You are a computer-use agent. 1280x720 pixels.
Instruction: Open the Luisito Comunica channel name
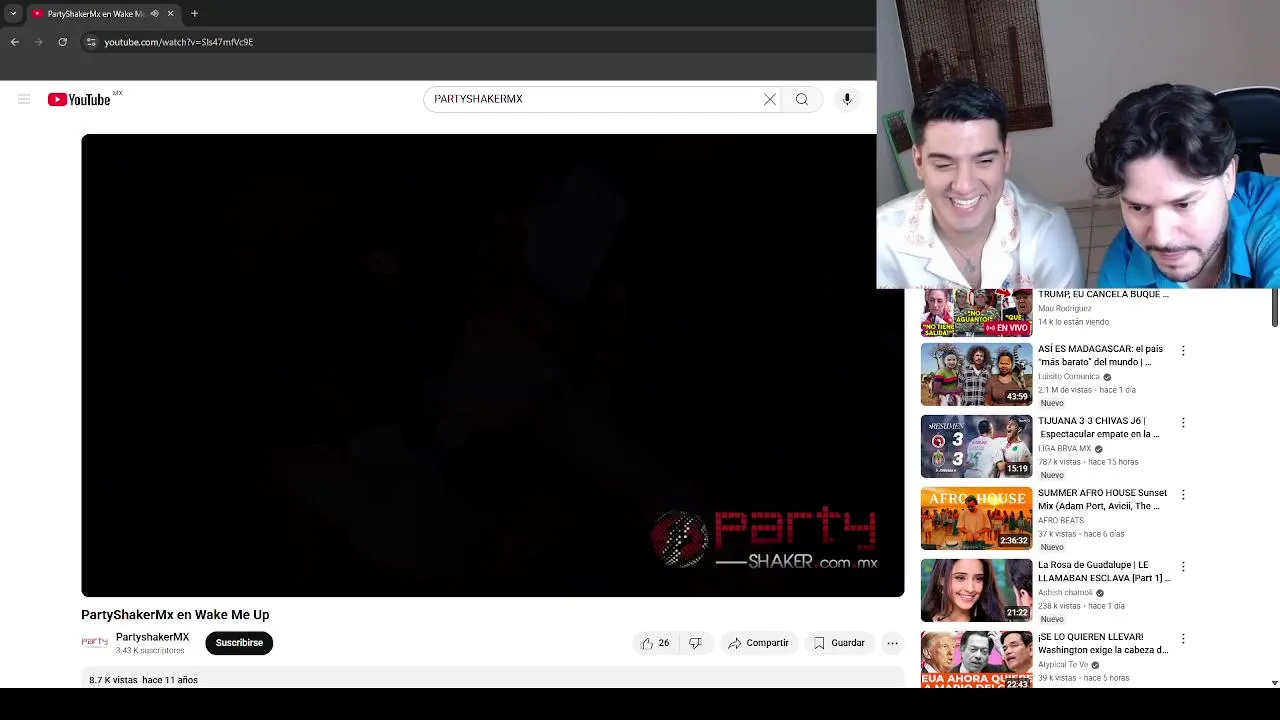1068,377
